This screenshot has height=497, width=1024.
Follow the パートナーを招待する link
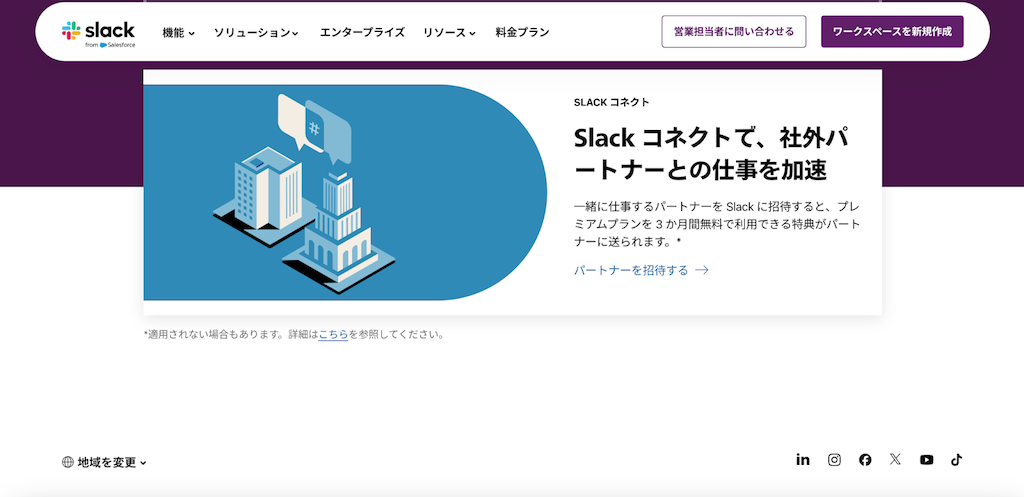641,270
